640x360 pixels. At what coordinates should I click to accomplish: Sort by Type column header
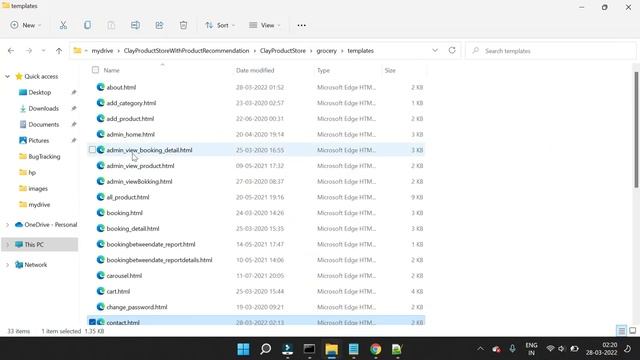pyautogui.click(x=323, y=70)
